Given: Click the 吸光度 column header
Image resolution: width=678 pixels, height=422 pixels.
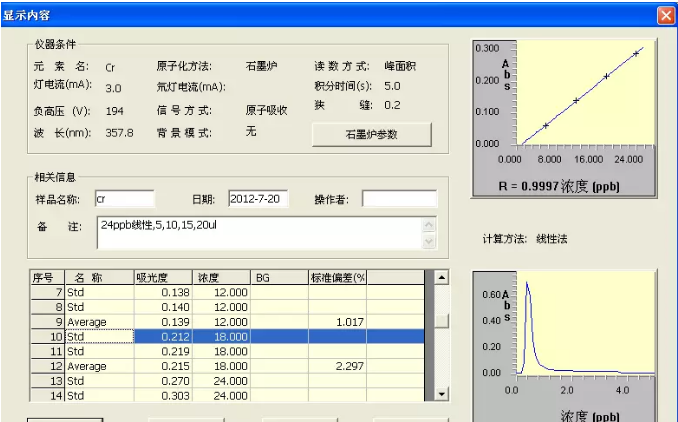Looking at the screenshot, I should [164, 277].
